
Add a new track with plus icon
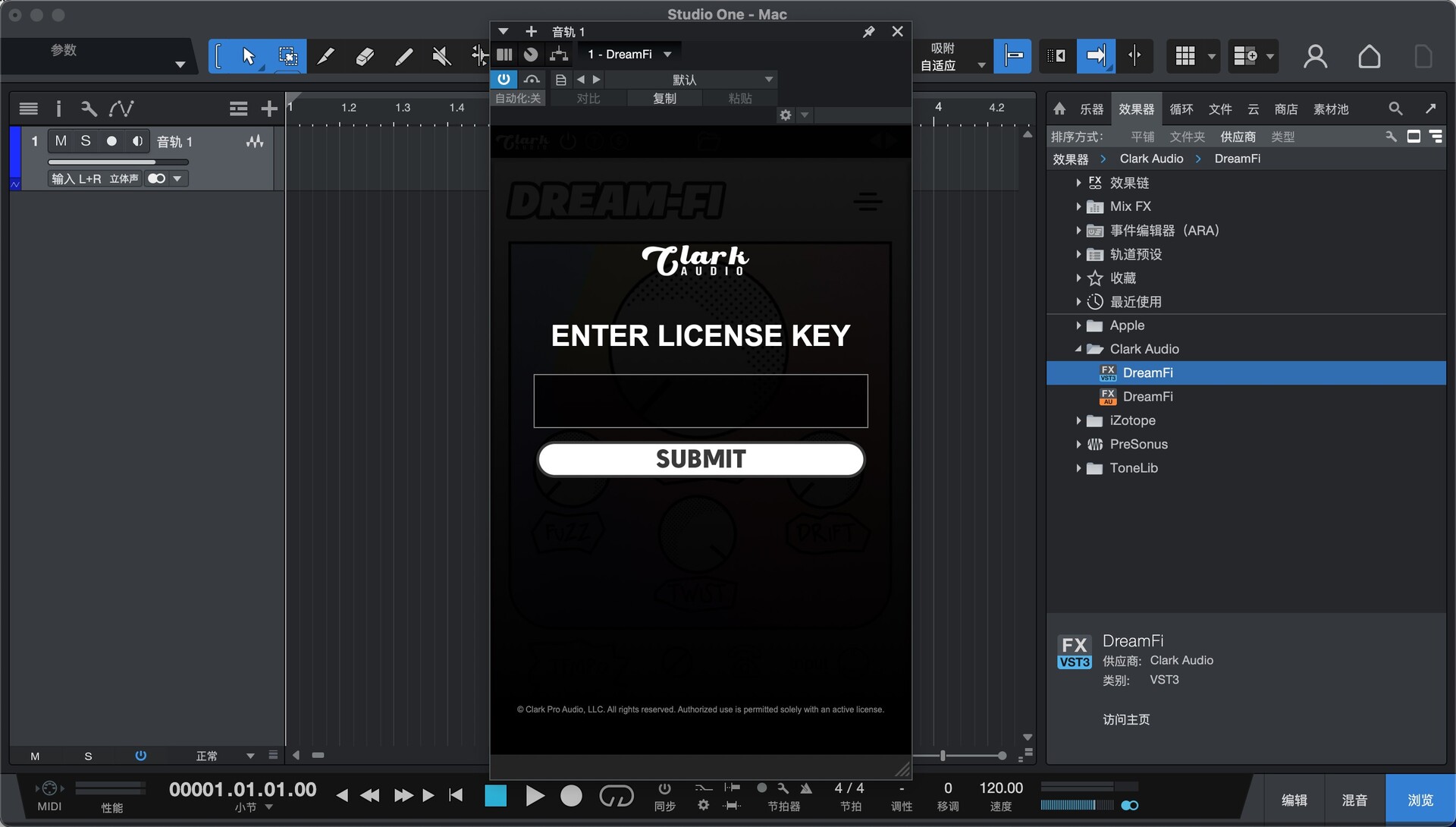pos(268,108)
